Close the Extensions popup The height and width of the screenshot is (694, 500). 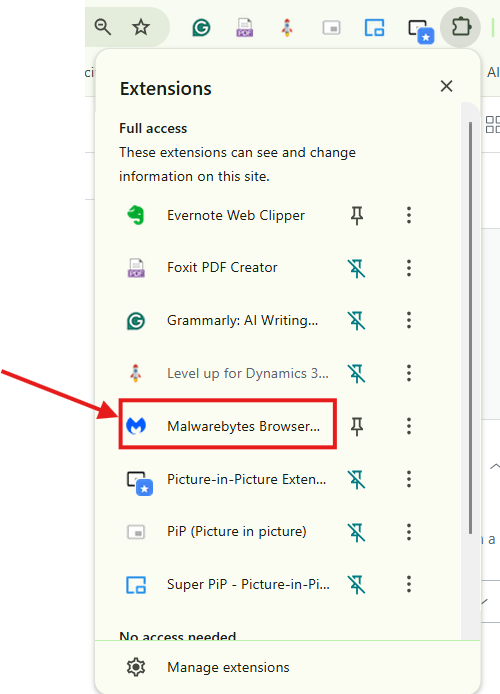[446, 86]
